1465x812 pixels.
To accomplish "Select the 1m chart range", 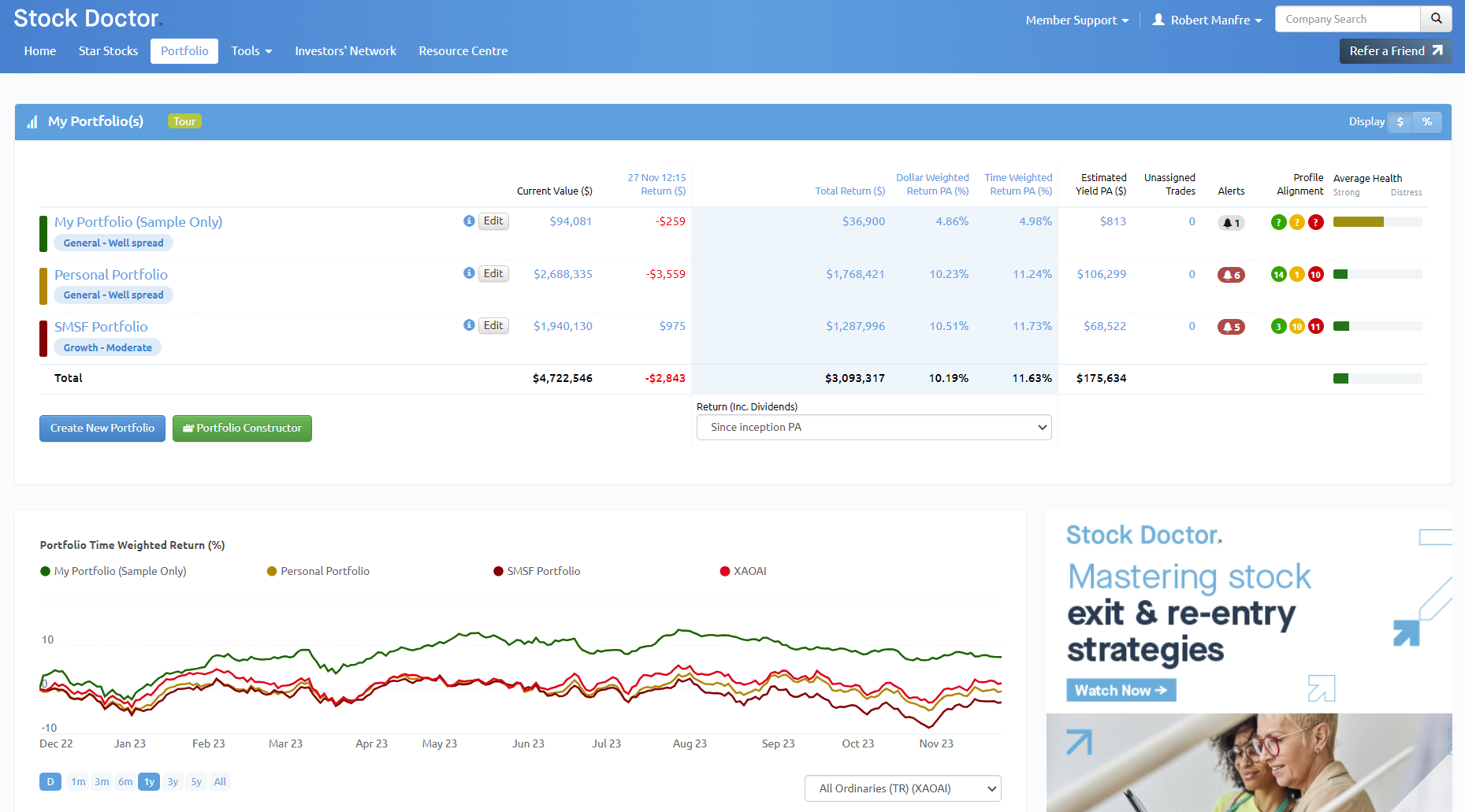I will click(x=78, y=781).
